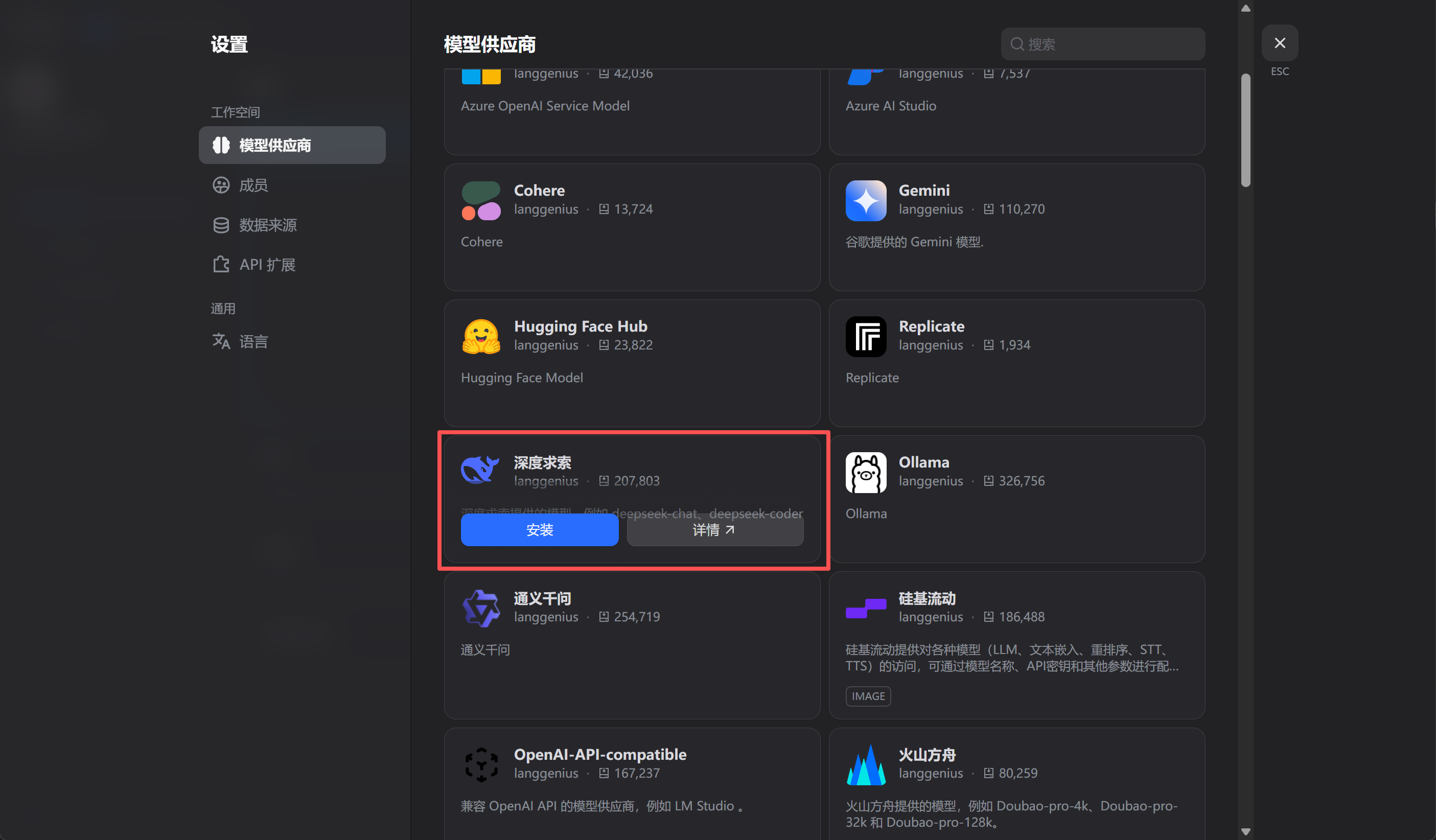Switch to the 数据来源 section
This screenshot has width=1436, height=840.
[292, 225]
